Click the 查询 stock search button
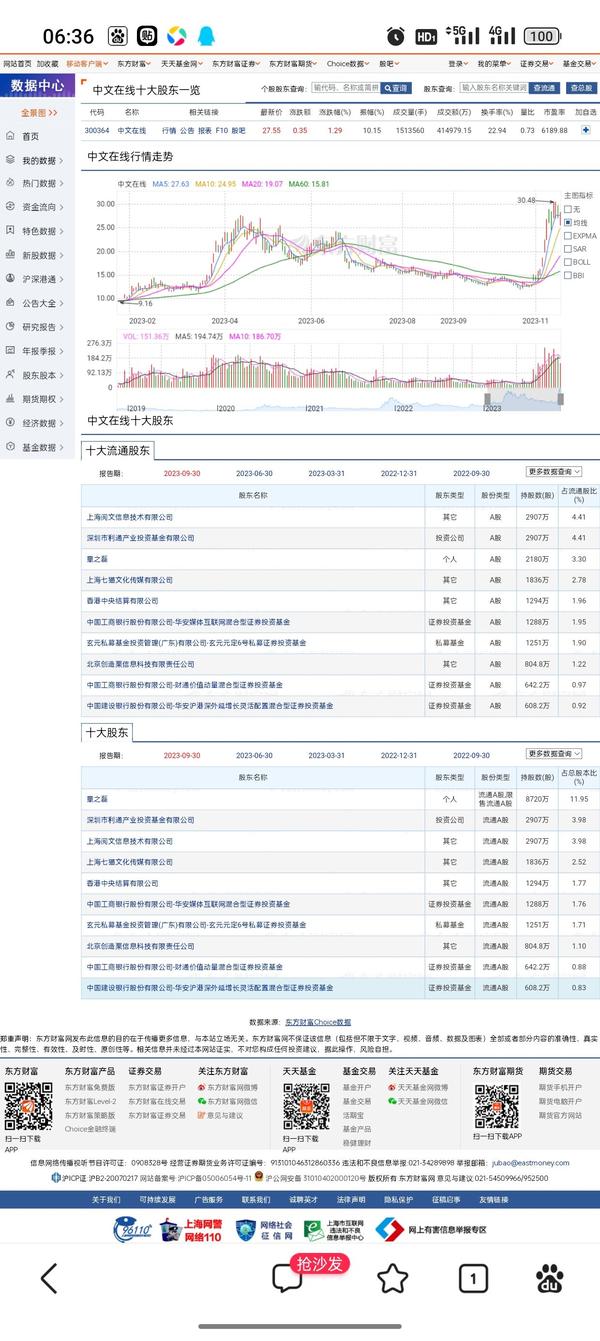This screenshot has height=1341, width=600. pos(396,88)
